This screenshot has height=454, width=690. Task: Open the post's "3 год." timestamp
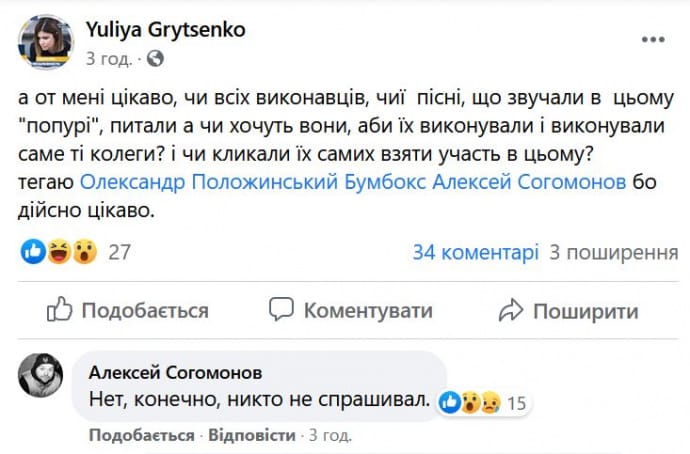109,59
